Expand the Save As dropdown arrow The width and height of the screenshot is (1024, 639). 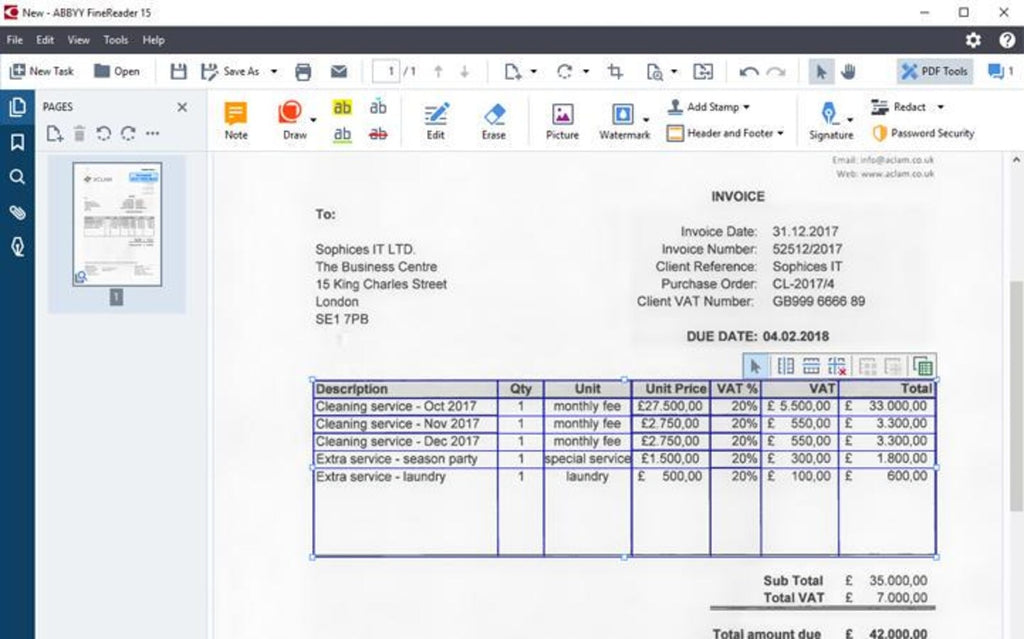(x=274, y=71)
